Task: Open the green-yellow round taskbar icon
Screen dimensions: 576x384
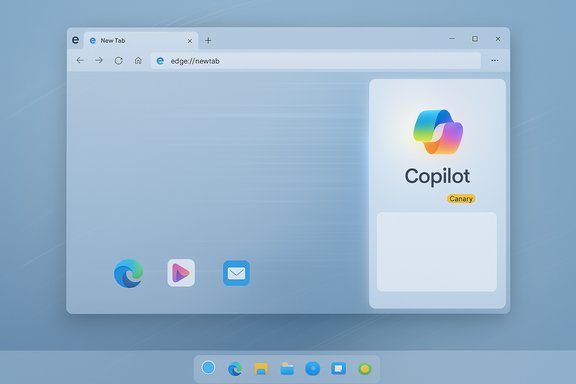Action: click(x=365, y=369)
